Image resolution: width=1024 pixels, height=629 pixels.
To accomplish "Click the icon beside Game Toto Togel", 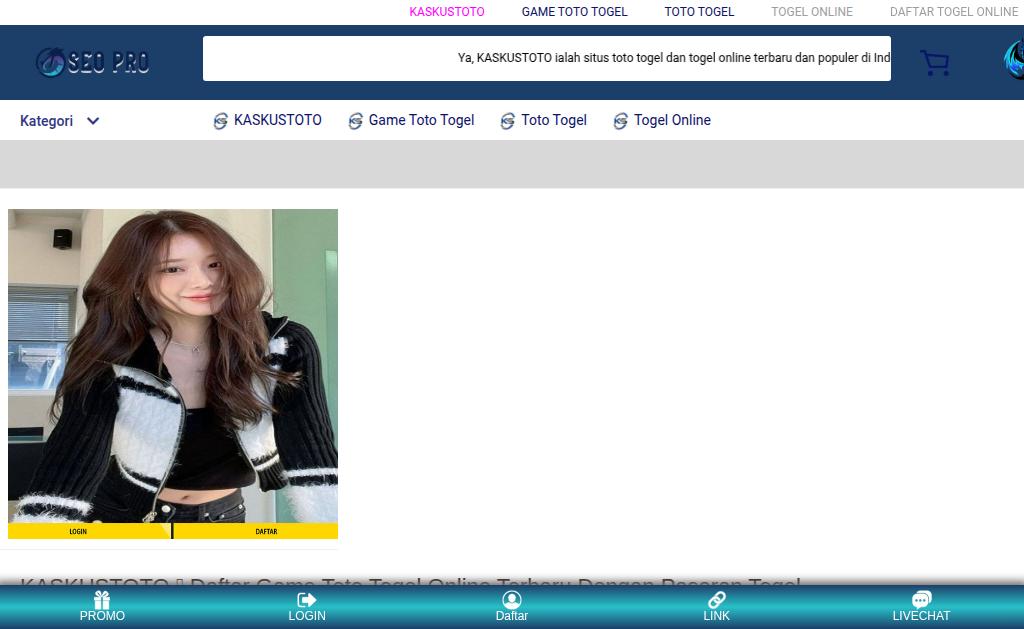I will coord(355,121).
